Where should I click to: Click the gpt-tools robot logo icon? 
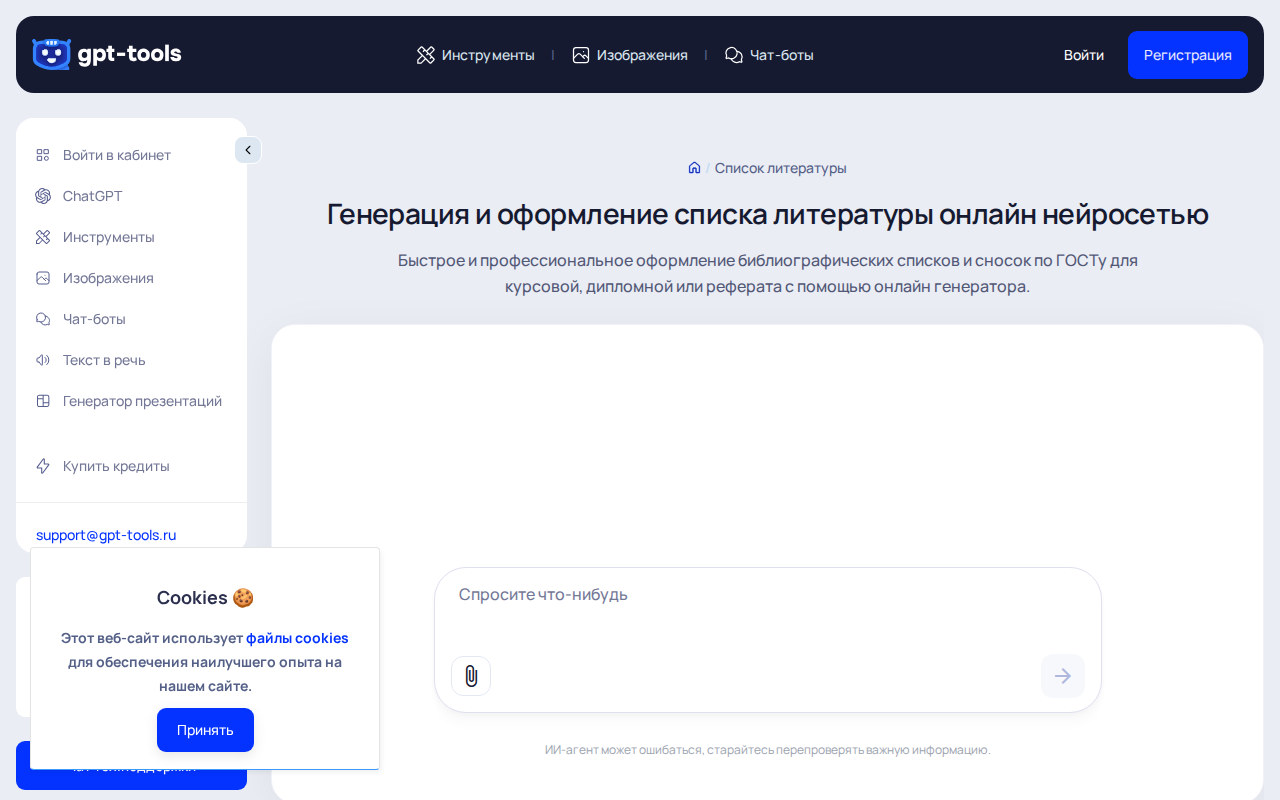(x=51, y=54)
